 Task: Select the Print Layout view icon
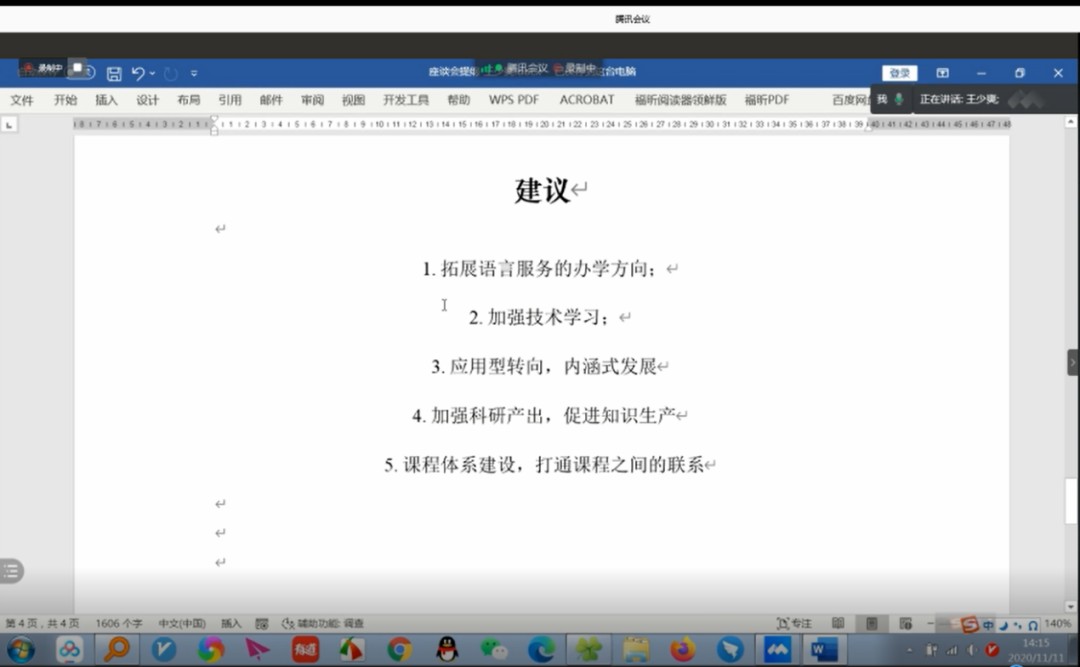[872, 623]
